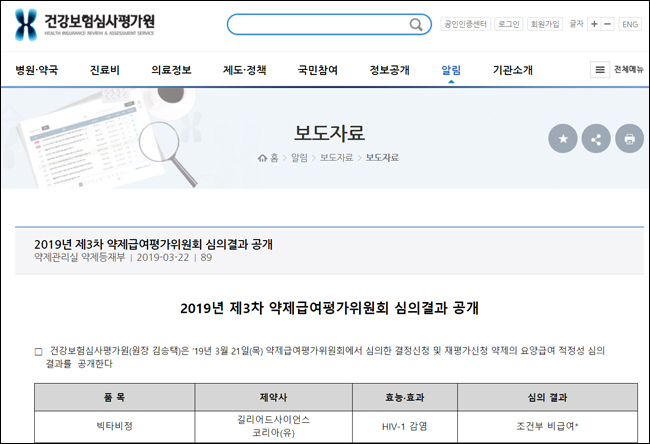Switch site to ENG
The width and height of the screenshot is (650, 444).
[x=630, y=24]
